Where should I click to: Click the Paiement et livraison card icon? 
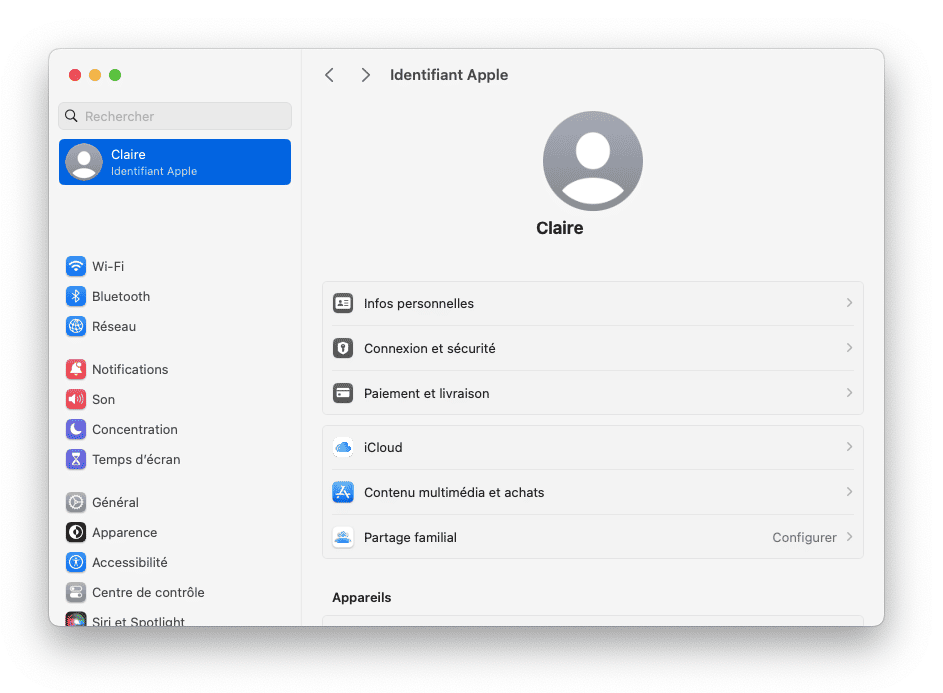(343, 393)
